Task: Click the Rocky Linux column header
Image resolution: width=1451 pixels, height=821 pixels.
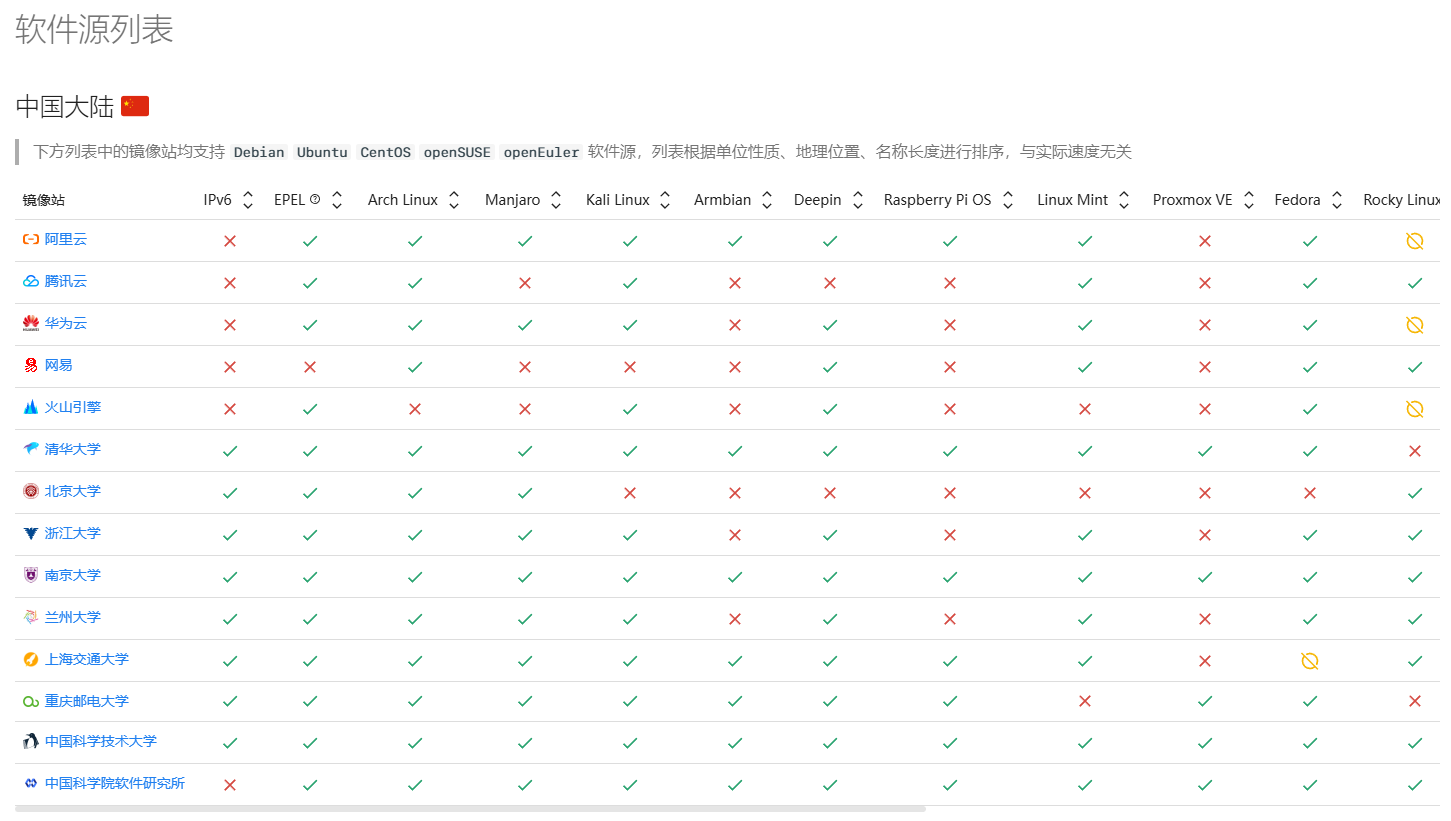Action: pyautogui.click(x=1401, y=200)
